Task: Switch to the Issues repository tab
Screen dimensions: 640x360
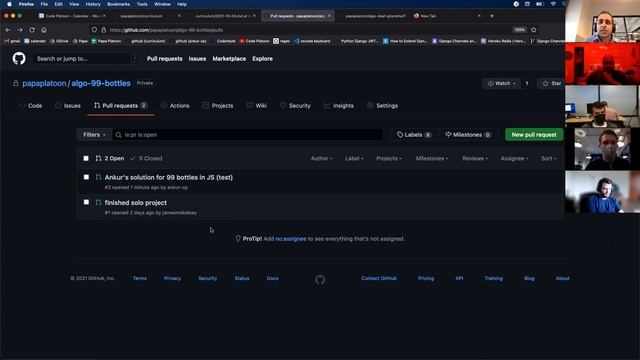Action: click(x=68, y=106)
